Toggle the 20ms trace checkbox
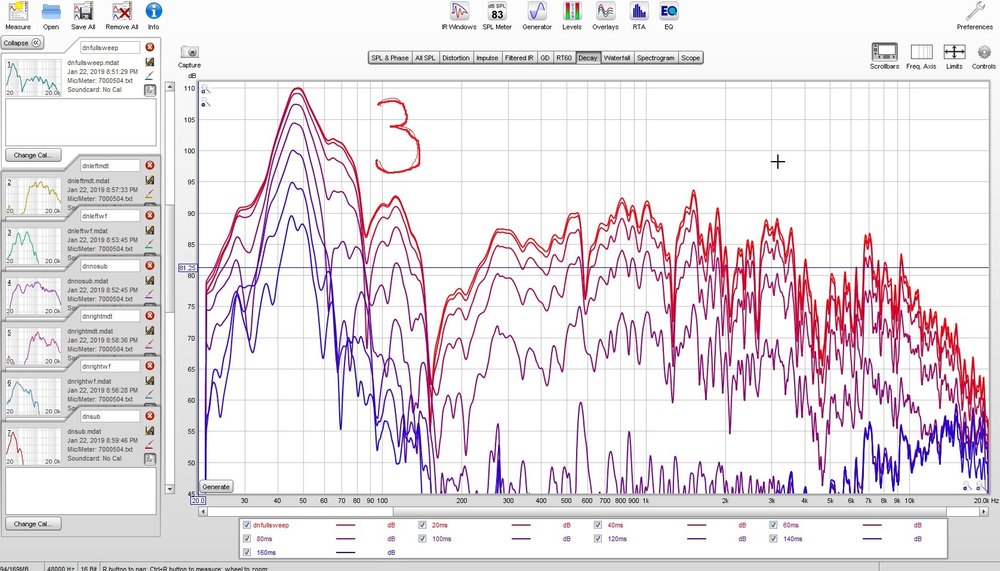The height and width of the screenshot is (571, 1000). click(x=422, y=525)
